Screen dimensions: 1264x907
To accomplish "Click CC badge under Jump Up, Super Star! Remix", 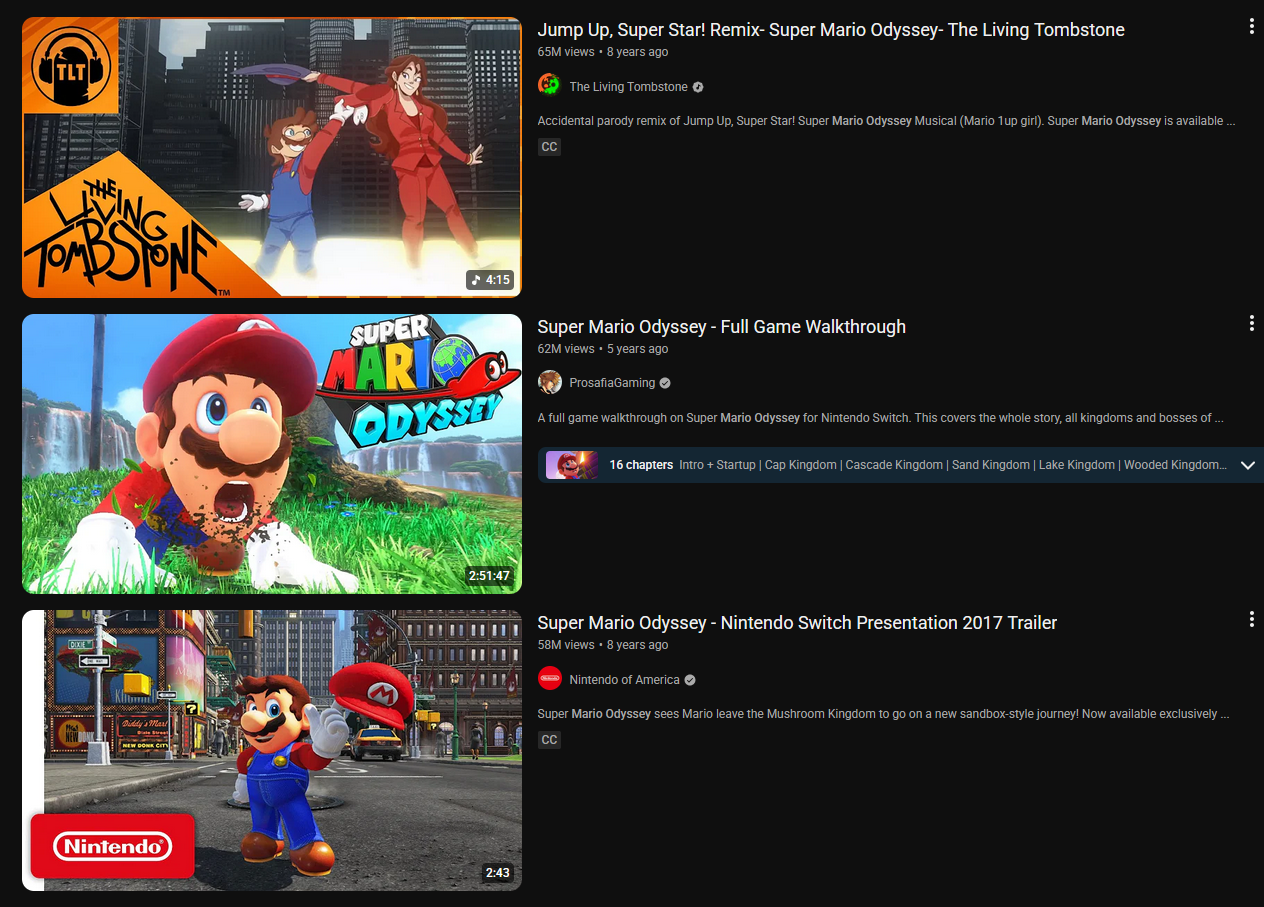I will coord(549,147).
